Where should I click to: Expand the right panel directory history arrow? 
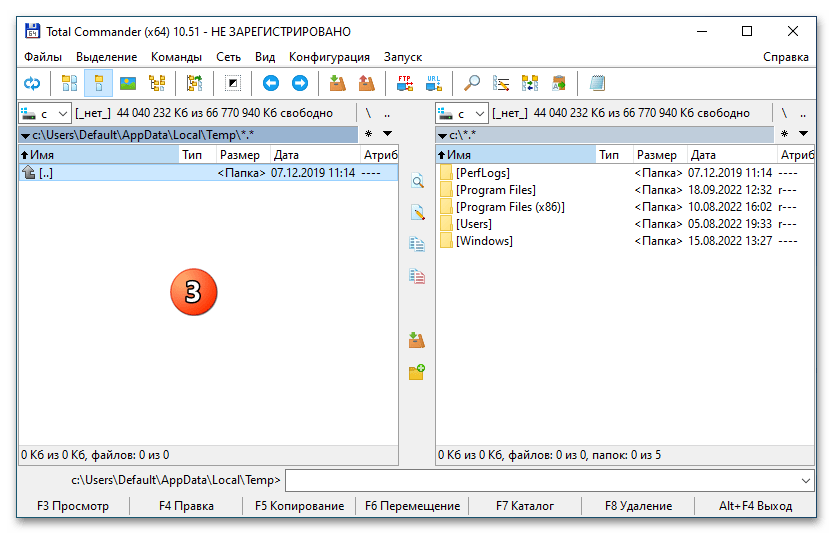(x=806, y=133)
